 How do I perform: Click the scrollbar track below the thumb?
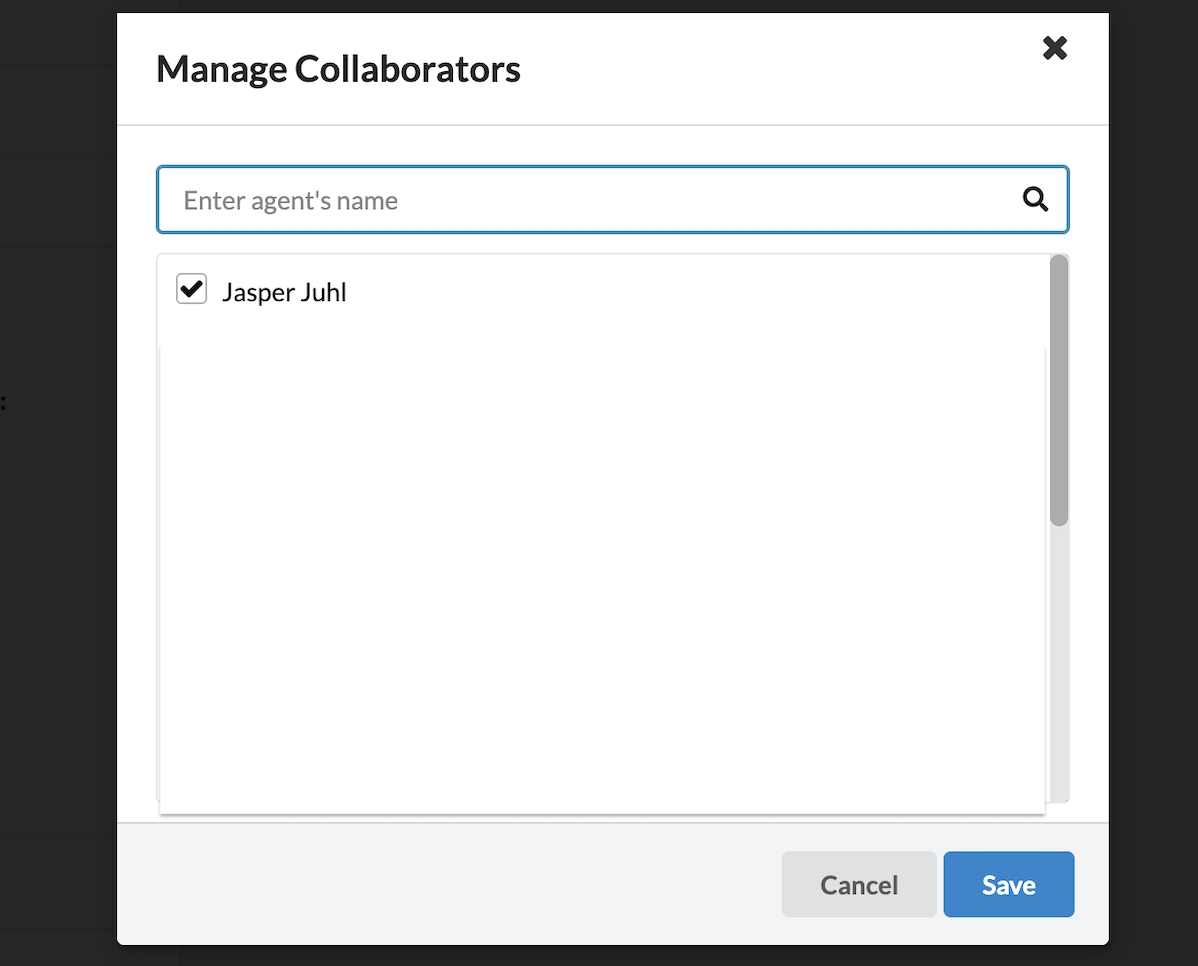pos(1059,660)
